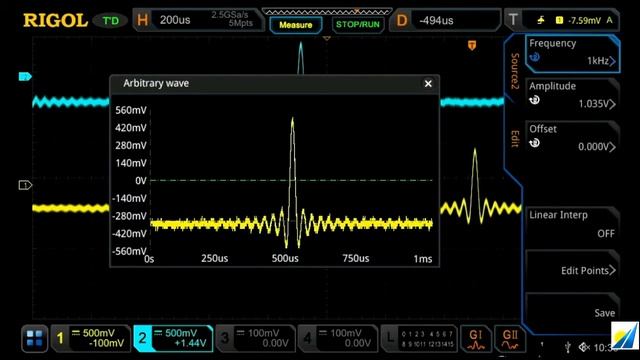
Task: Open Edit Points submenu
Action: pyautogui.click(x=572, y=270)
